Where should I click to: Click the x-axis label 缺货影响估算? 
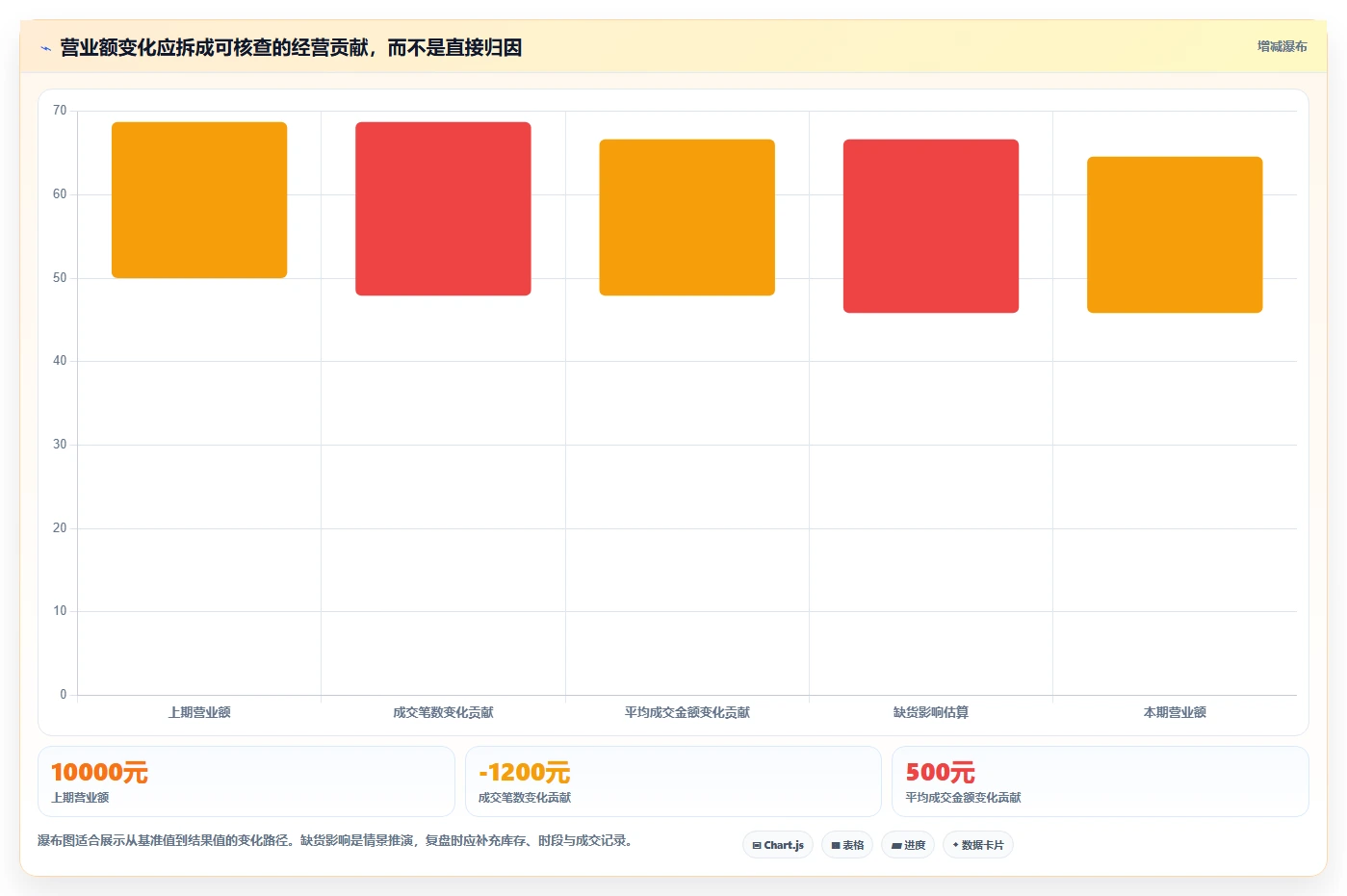click(x=931, y=712)
